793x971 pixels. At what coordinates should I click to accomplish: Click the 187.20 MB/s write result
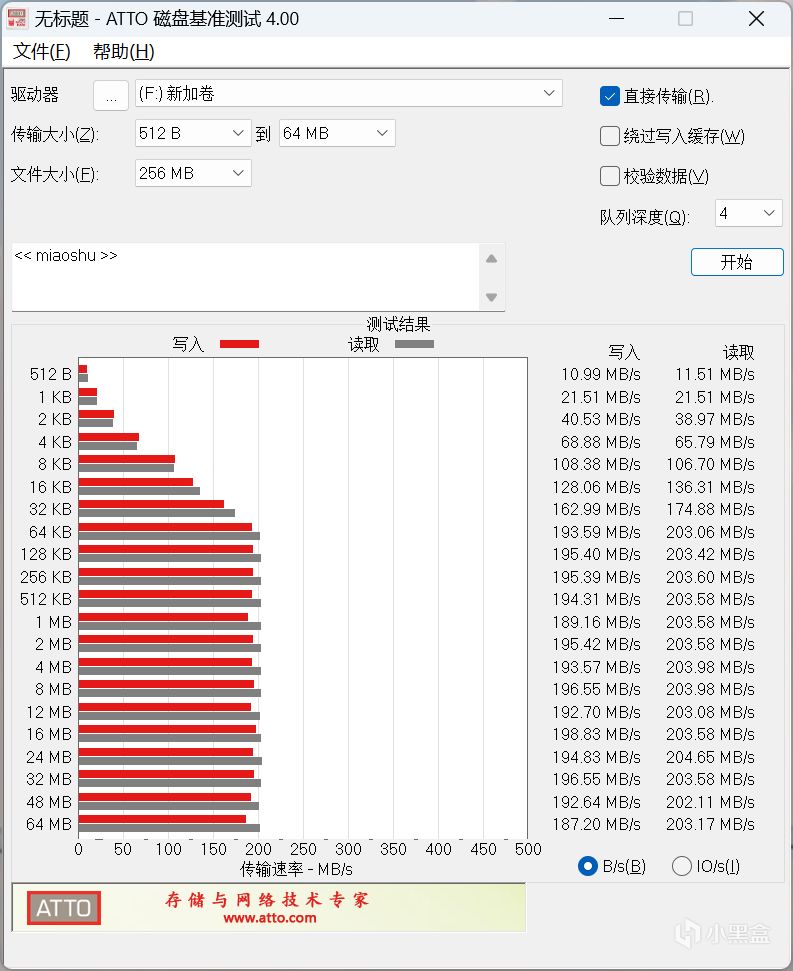pos(596,824)
